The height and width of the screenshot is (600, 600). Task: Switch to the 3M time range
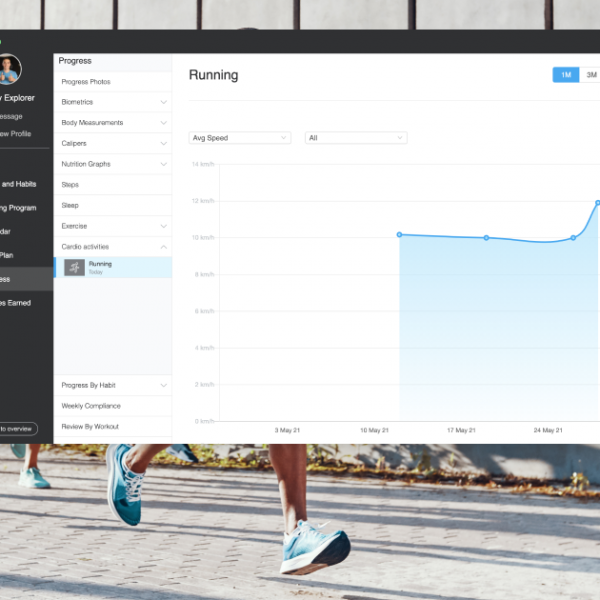point(591,75)
